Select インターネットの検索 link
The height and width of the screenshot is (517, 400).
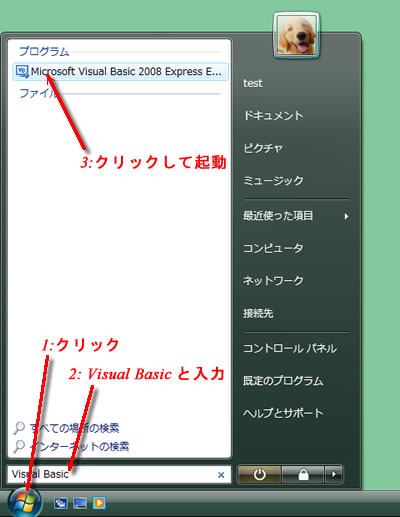(79, 446)
